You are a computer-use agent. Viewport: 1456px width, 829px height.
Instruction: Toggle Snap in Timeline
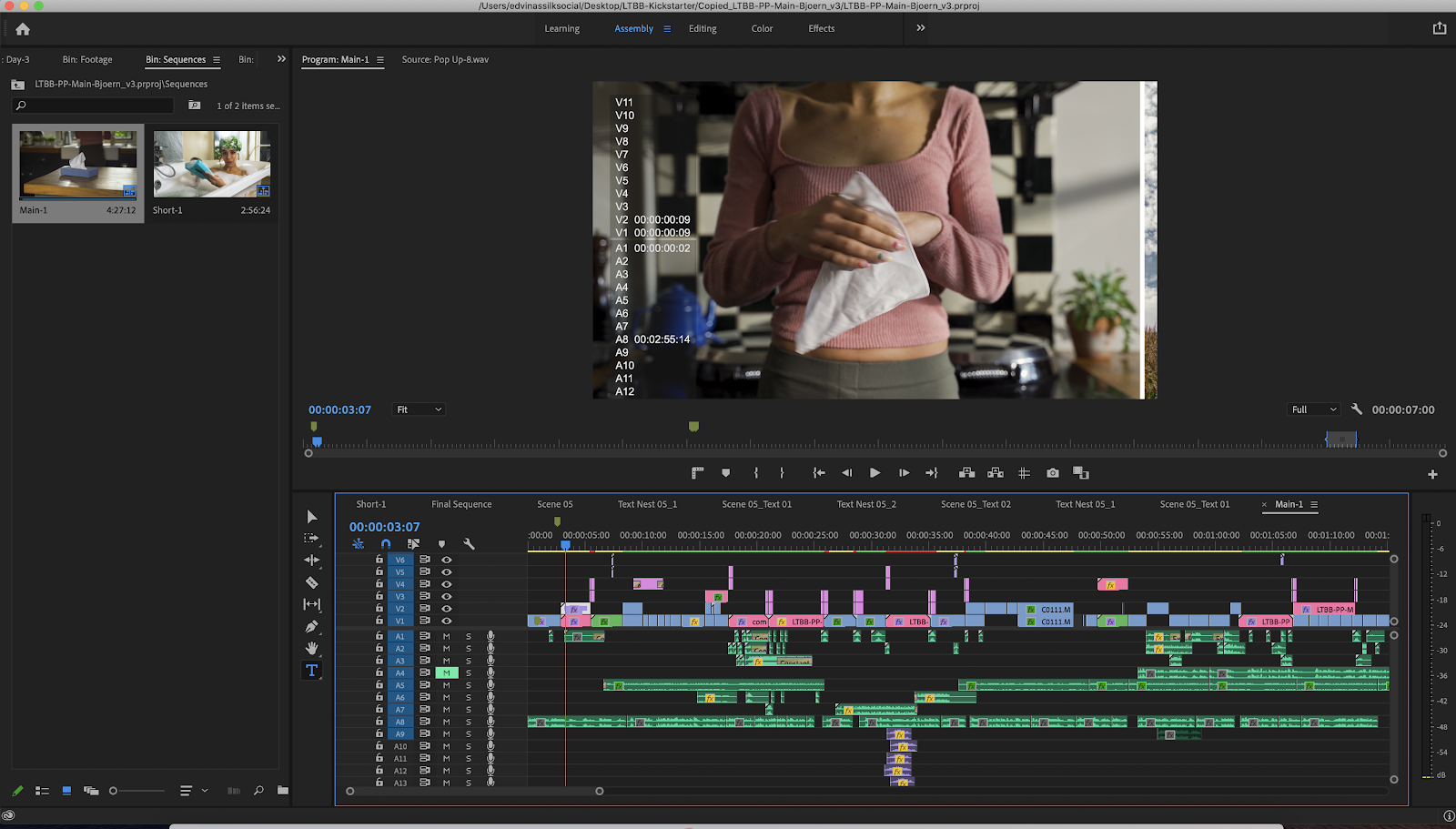click(x=386, y=544)
